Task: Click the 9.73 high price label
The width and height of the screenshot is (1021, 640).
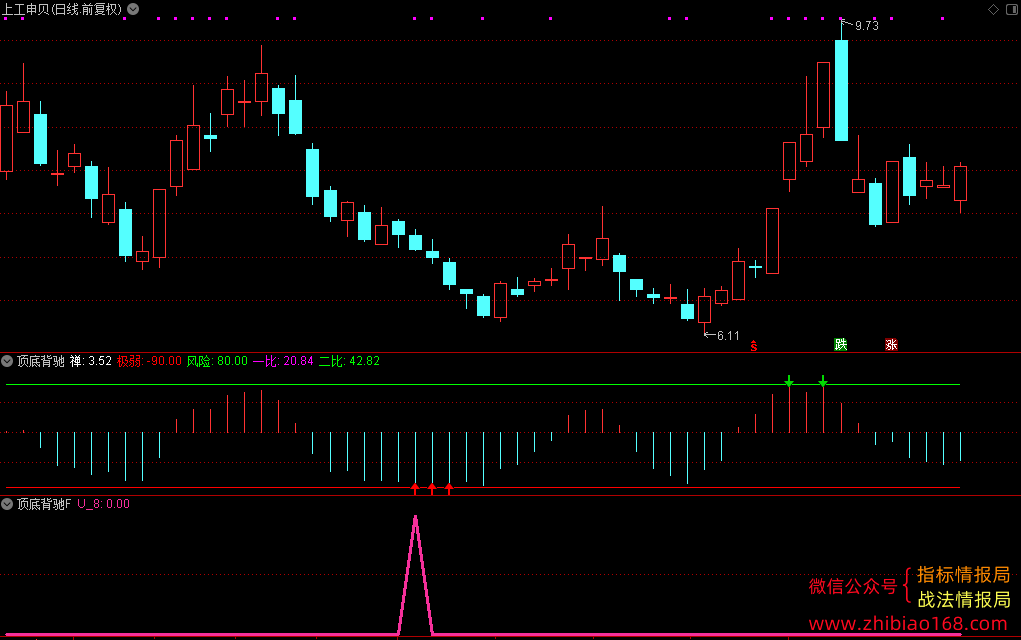Action: click(867, 26)
